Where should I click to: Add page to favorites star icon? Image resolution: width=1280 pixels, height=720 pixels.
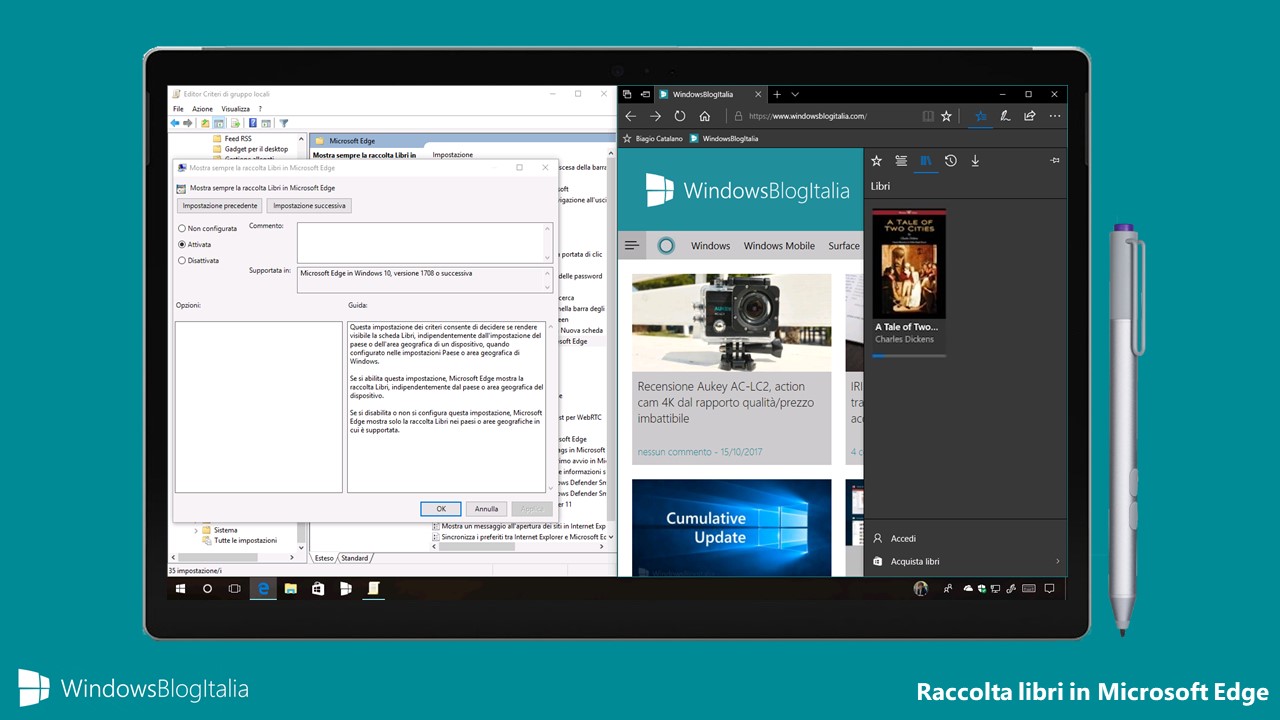click(x=946, y=116)
